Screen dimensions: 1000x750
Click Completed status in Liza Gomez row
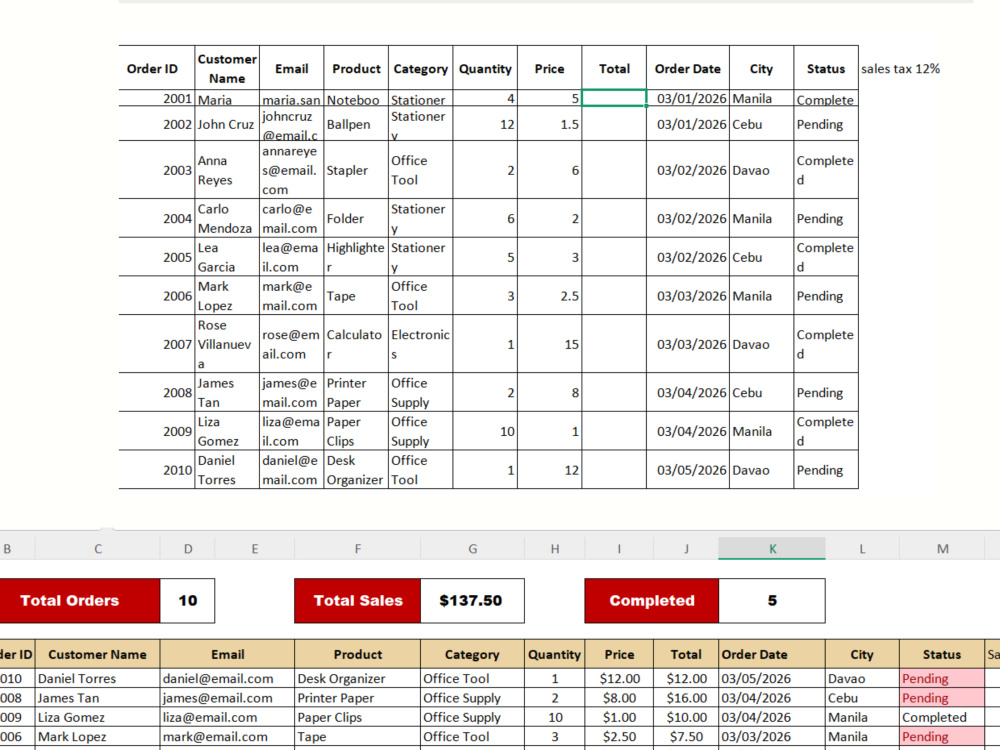(x=942, y=717)
